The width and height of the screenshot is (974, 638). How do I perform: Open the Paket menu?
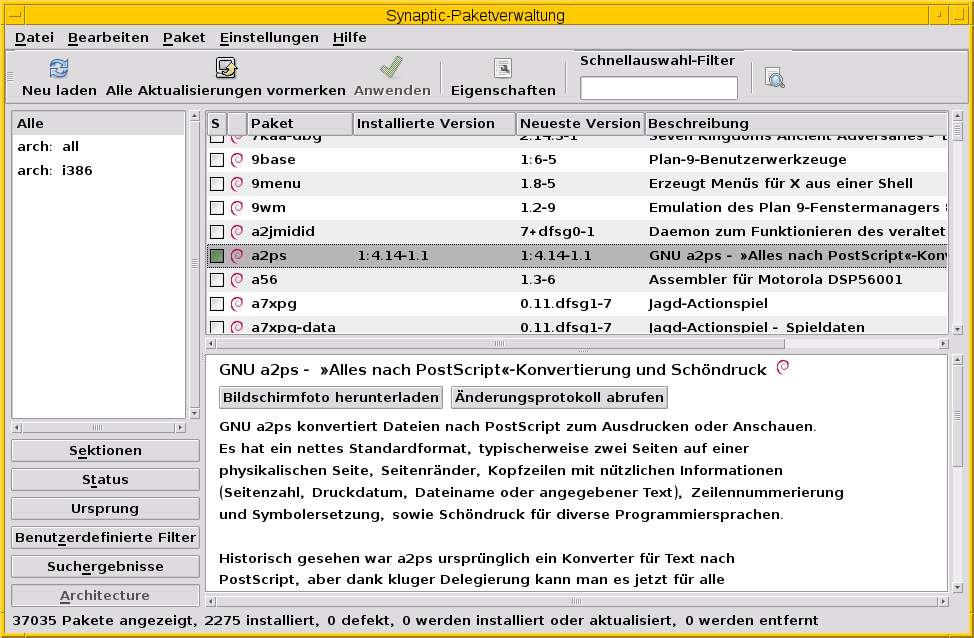[x=183, y=37]
